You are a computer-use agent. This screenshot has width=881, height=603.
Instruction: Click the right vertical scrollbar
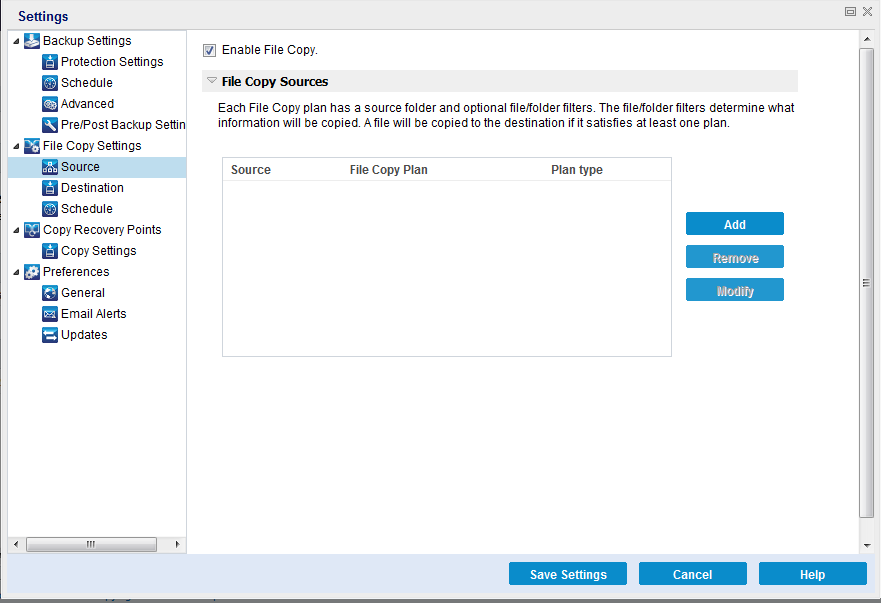(x=866, y=280)
